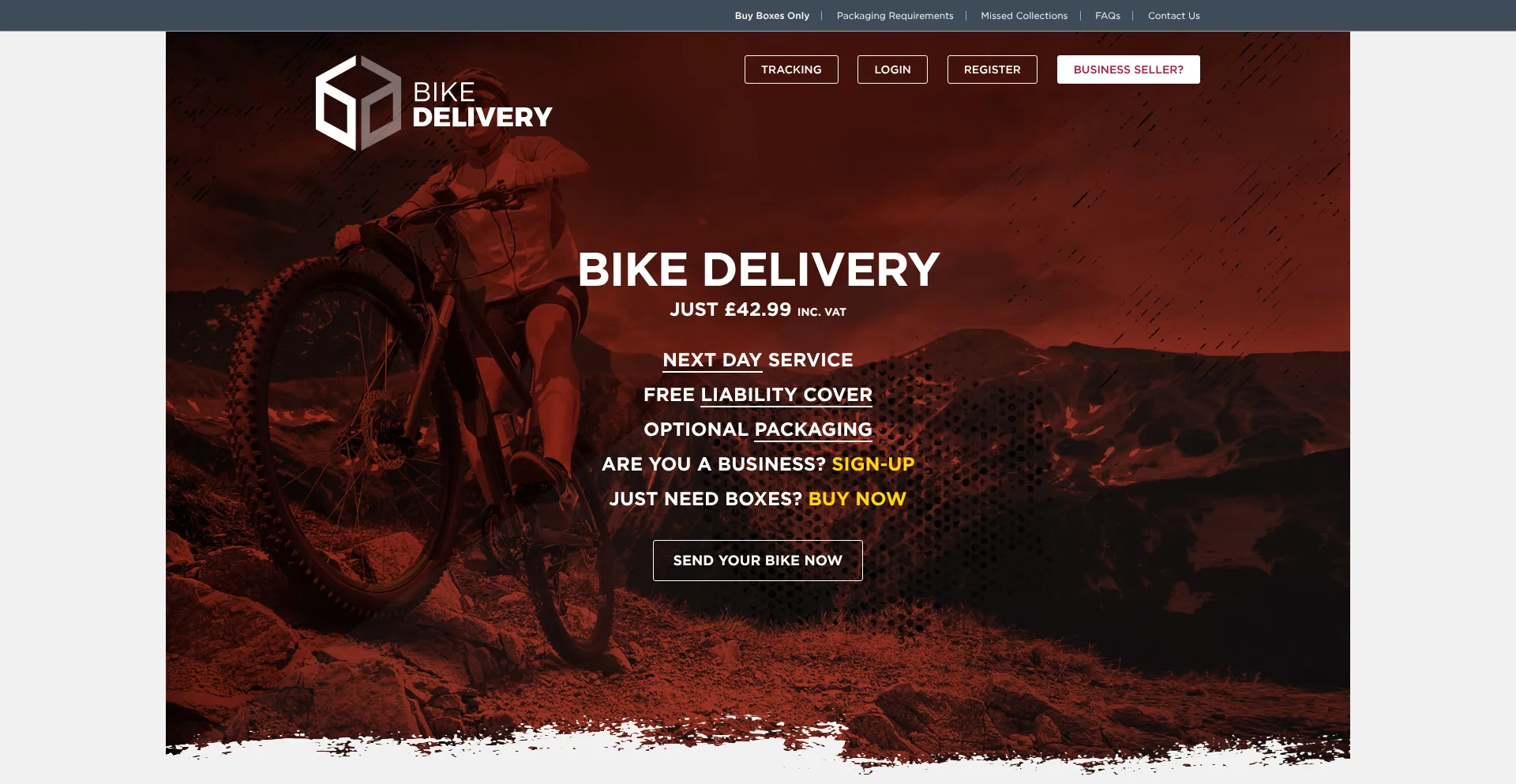Open Contact Us in top bar
1516x784 pixels.
pyautogui.click(x=1173, y=16)
